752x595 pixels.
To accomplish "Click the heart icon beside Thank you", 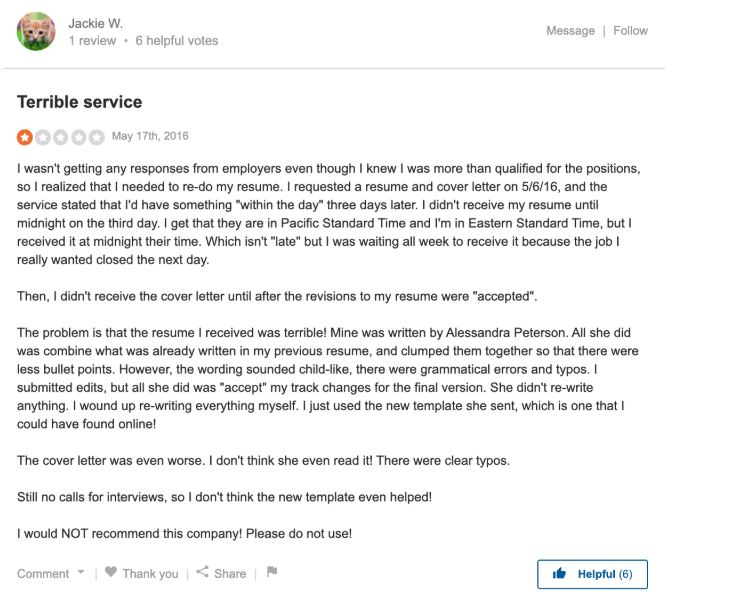I will [x=111, y=572].
